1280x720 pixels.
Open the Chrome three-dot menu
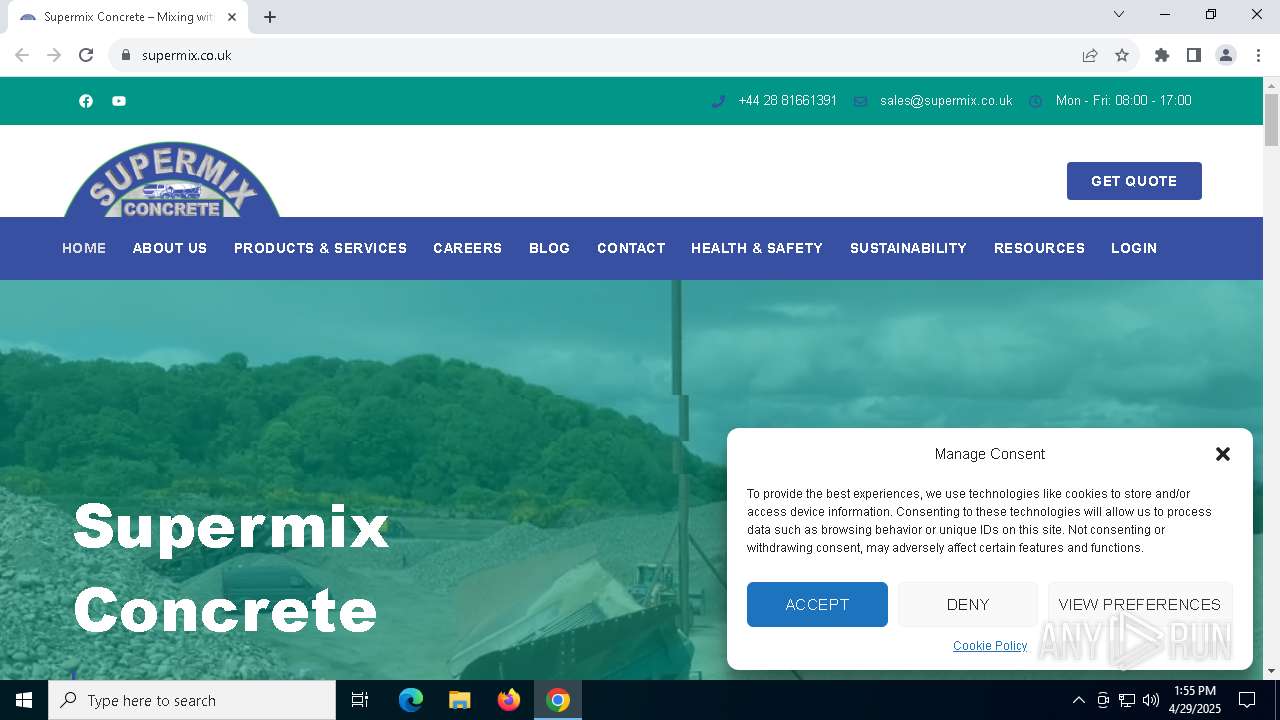[1258, 55]
